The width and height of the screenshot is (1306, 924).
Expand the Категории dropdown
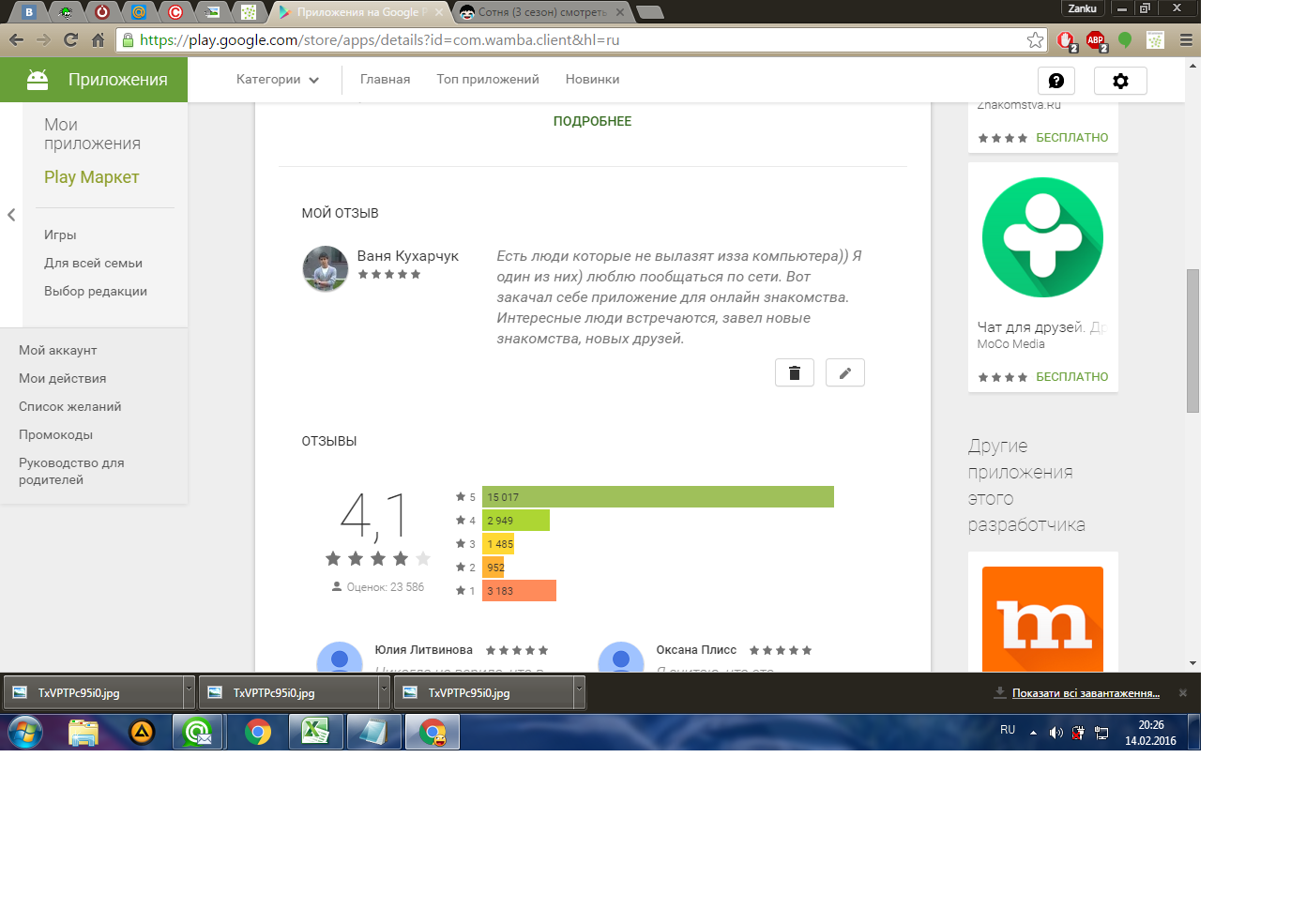[278, 80]
